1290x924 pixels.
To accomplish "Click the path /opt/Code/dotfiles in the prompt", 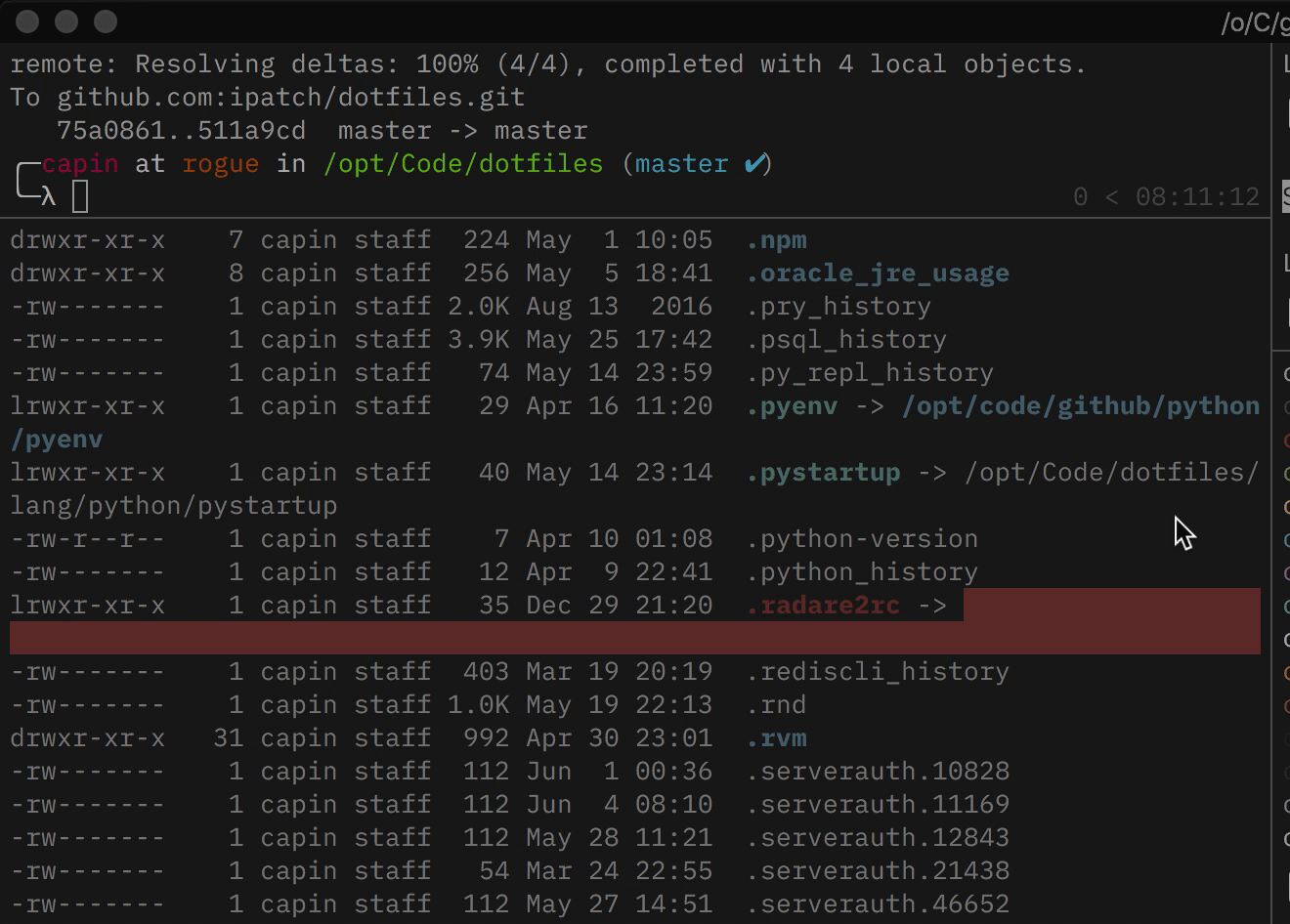I will [x=463, y=164].
